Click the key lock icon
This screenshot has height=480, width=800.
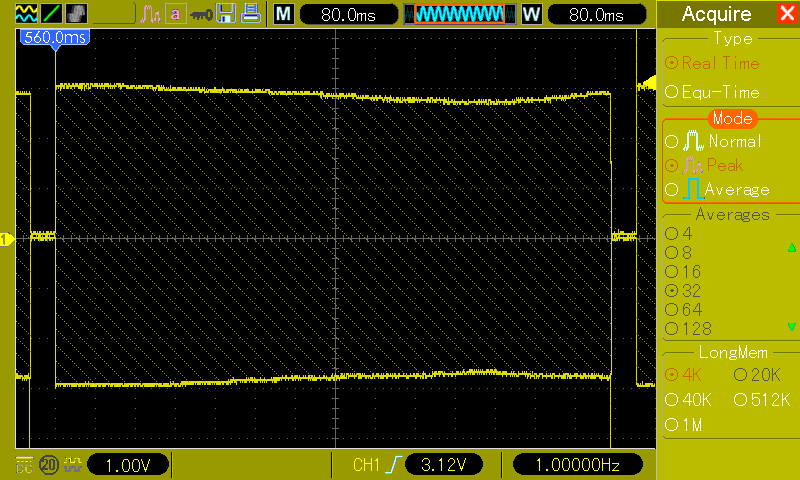(201, 15)
